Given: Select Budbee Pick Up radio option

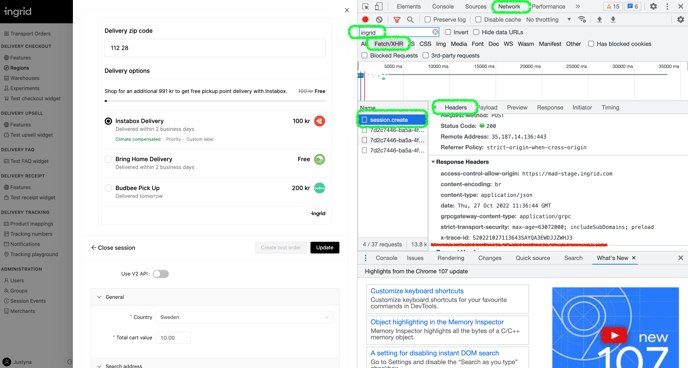Looking at the screenshot, I should [108, 188].
